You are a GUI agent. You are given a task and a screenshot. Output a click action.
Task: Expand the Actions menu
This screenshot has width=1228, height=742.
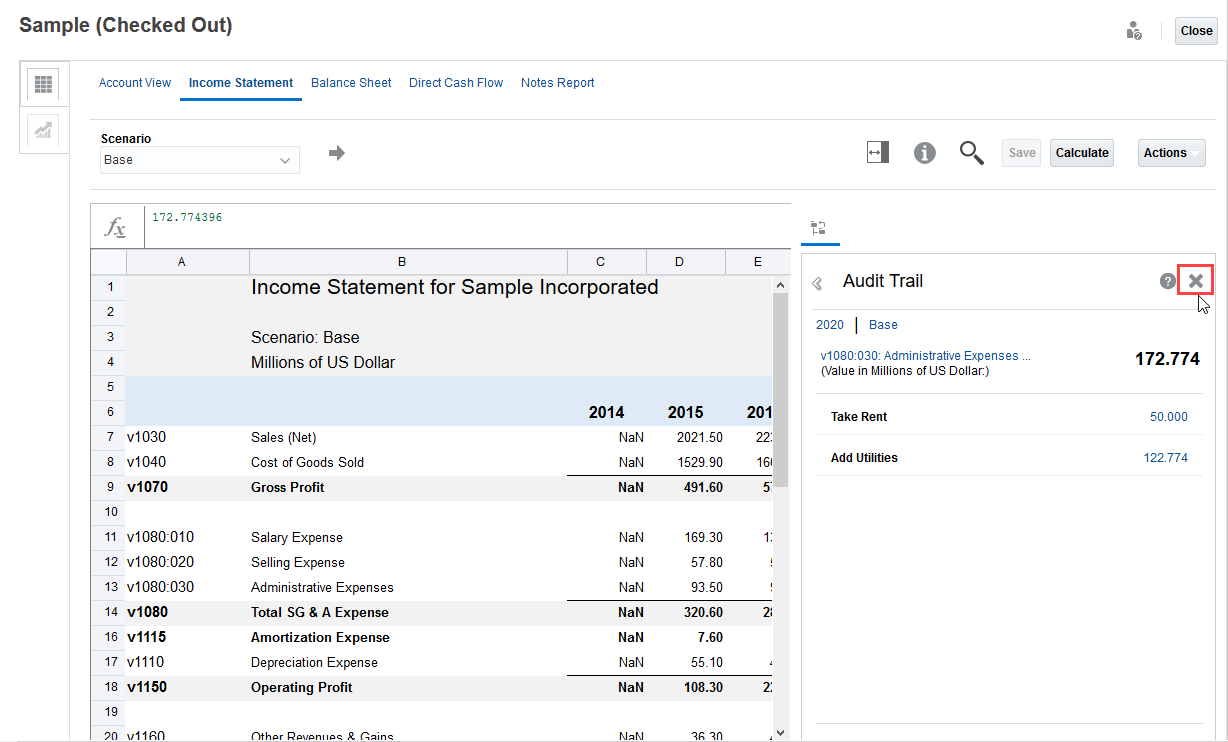tap(1171, 153)
